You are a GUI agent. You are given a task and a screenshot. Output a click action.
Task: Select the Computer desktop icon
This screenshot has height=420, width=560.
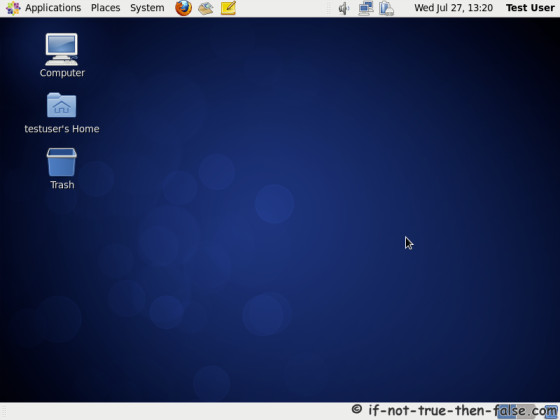pyautogui.click(x=62, y=55)
